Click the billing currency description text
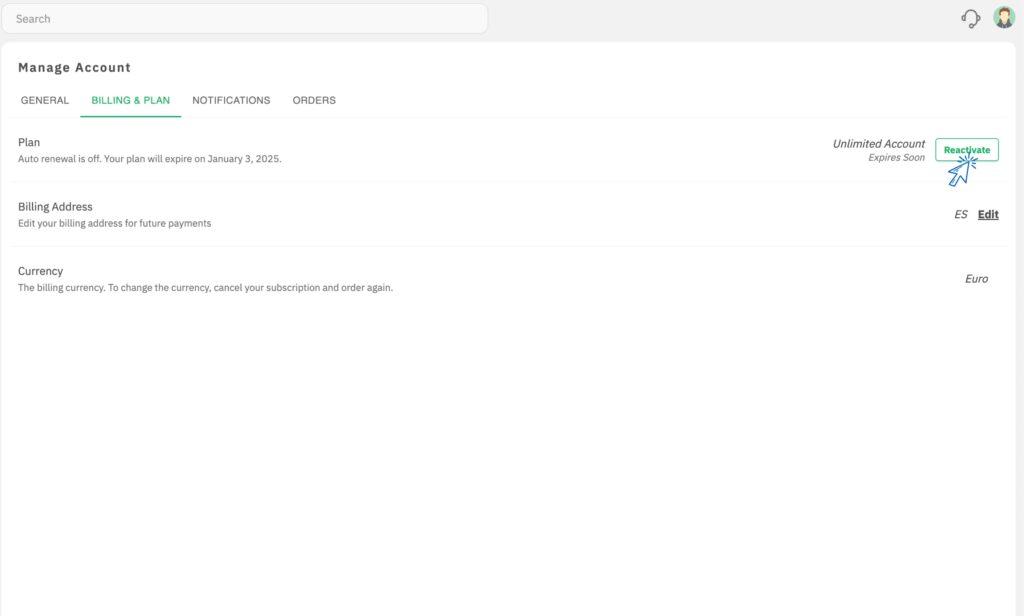The height and width of the screenshot is (616, 1024). (205, 288)
